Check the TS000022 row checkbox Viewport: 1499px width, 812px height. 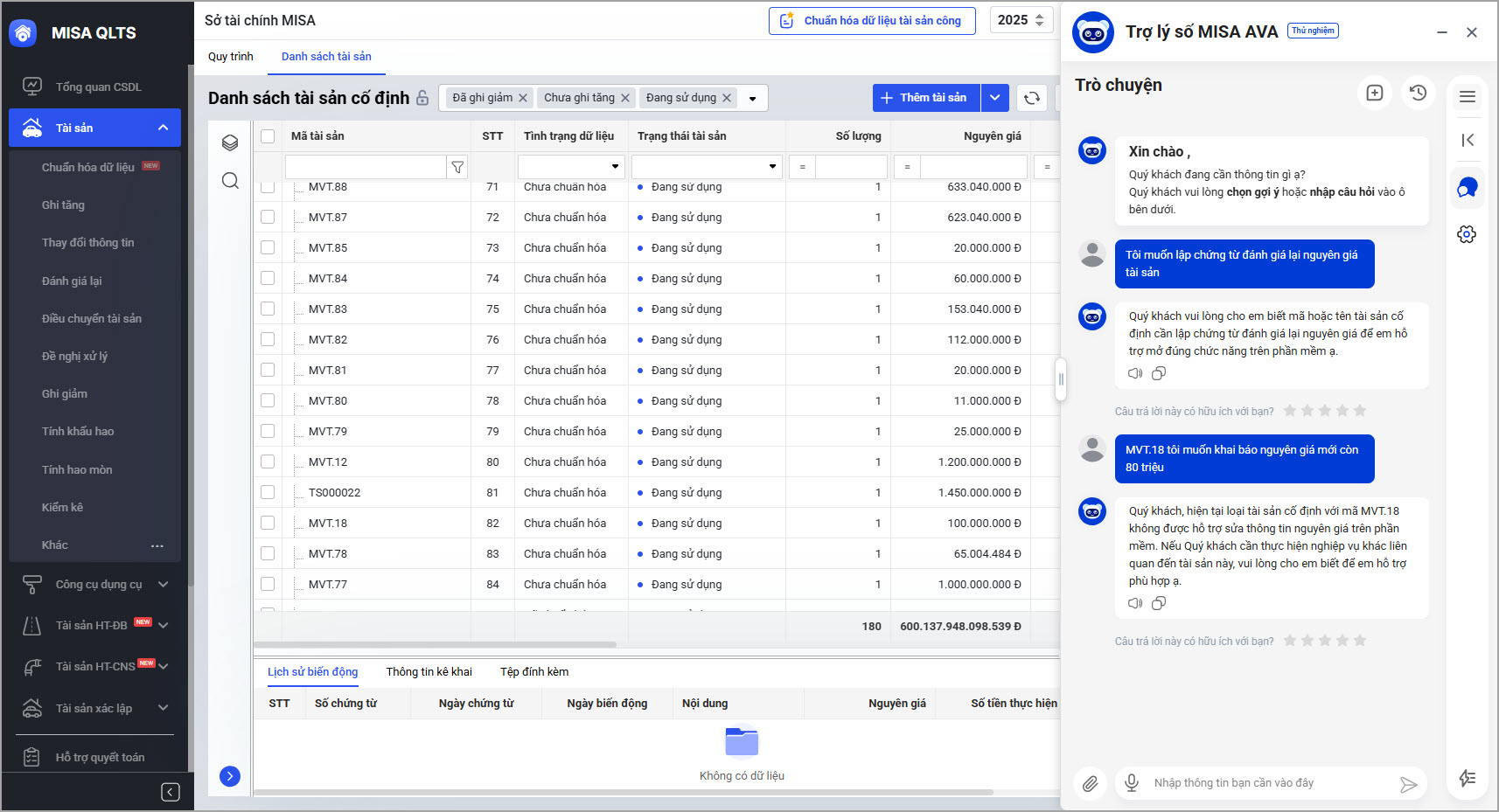[x=268, y=492]
